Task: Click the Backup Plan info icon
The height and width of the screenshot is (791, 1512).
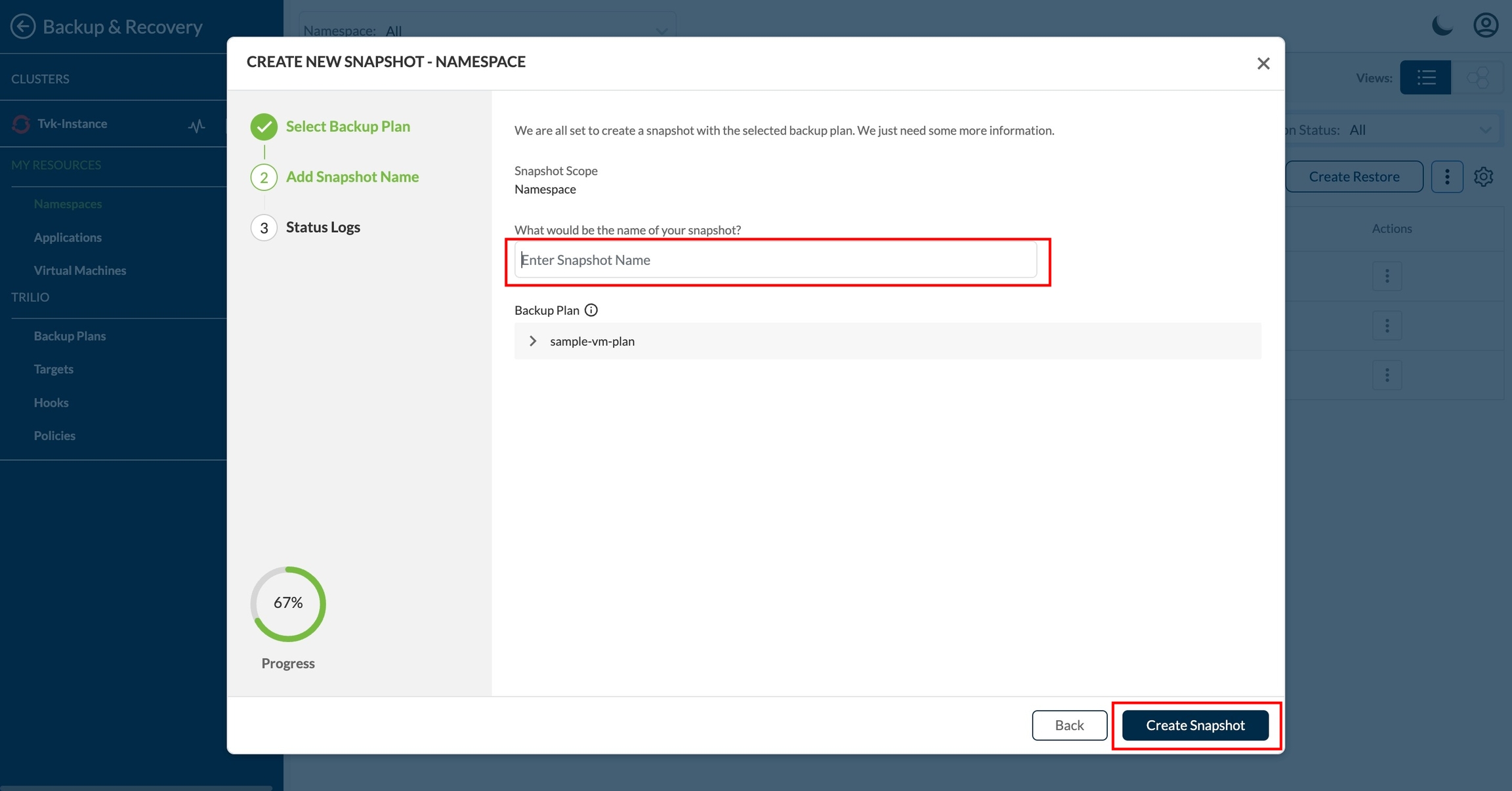Action: tap(591, 310)
